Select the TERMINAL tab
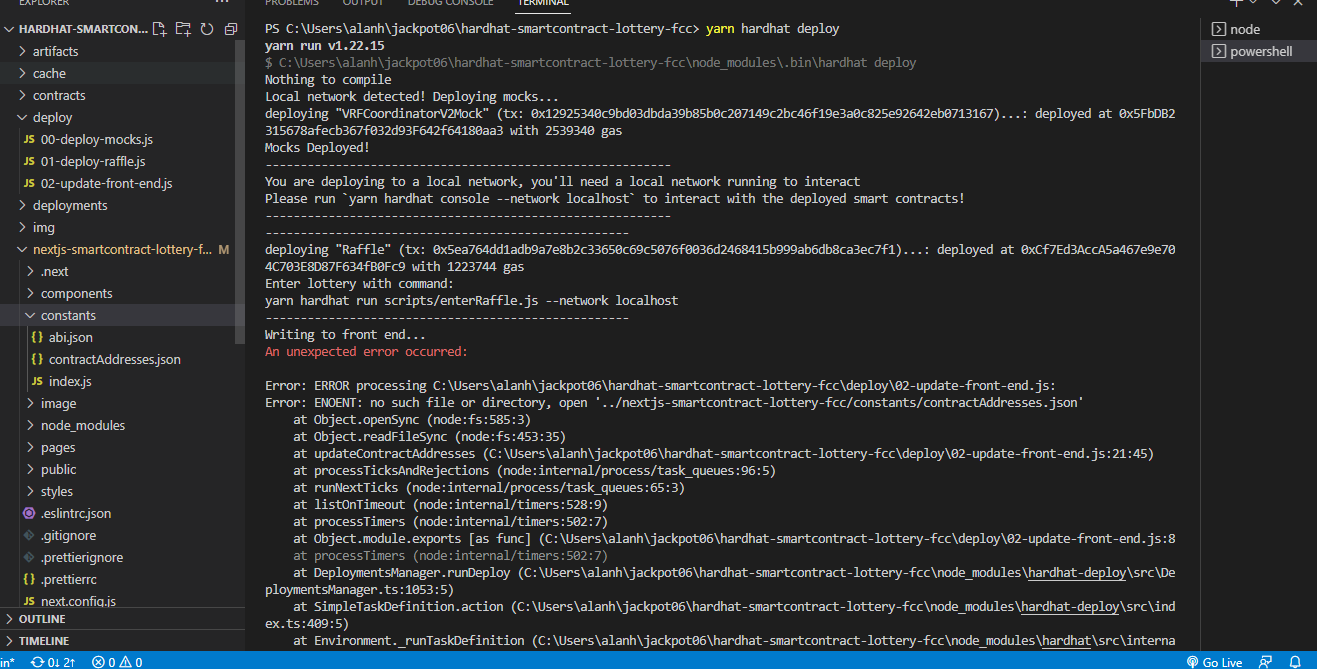The height and width of the screenshot is (669, 1317). pos(543,3)
